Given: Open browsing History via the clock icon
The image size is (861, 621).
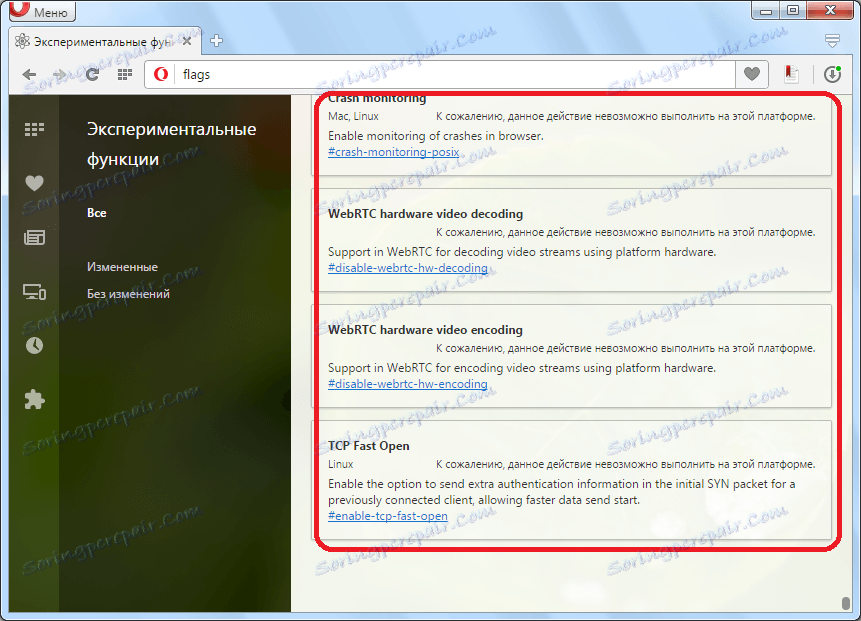Looking at the screenshot, I should tap(34, 345).
